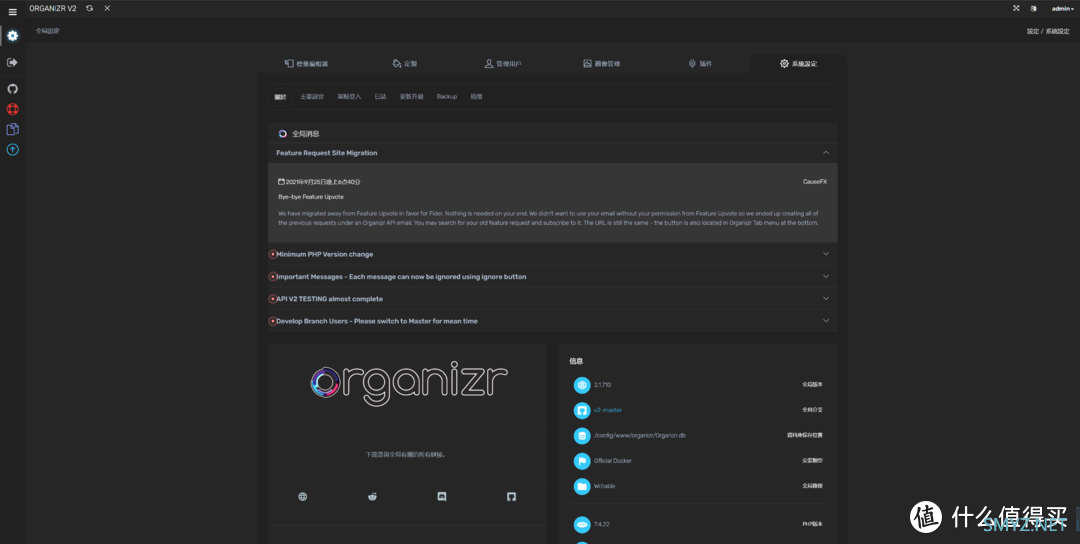
Task: Open the Update (更新升級) sub-tab
Action: 412,97
